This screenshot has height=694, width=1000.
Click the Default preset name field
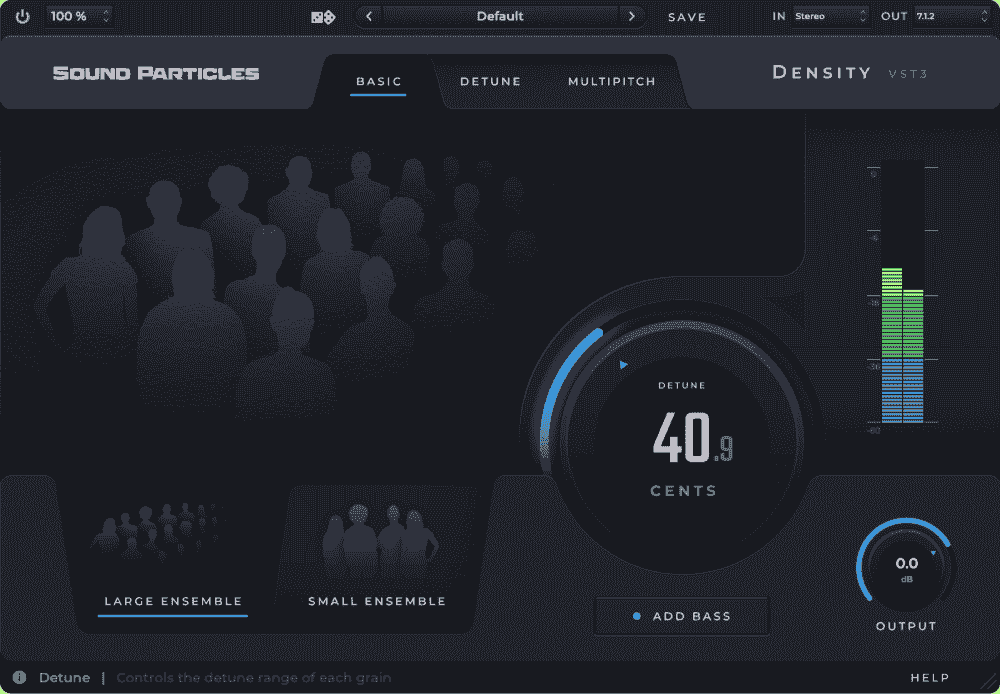coord(499,16)
